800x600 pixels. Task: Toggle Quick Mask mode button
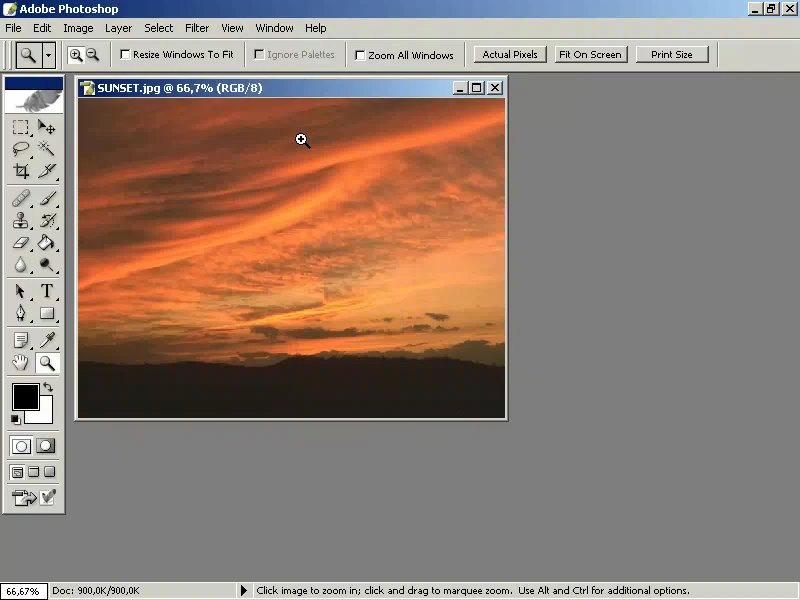[x=45, y=446]
